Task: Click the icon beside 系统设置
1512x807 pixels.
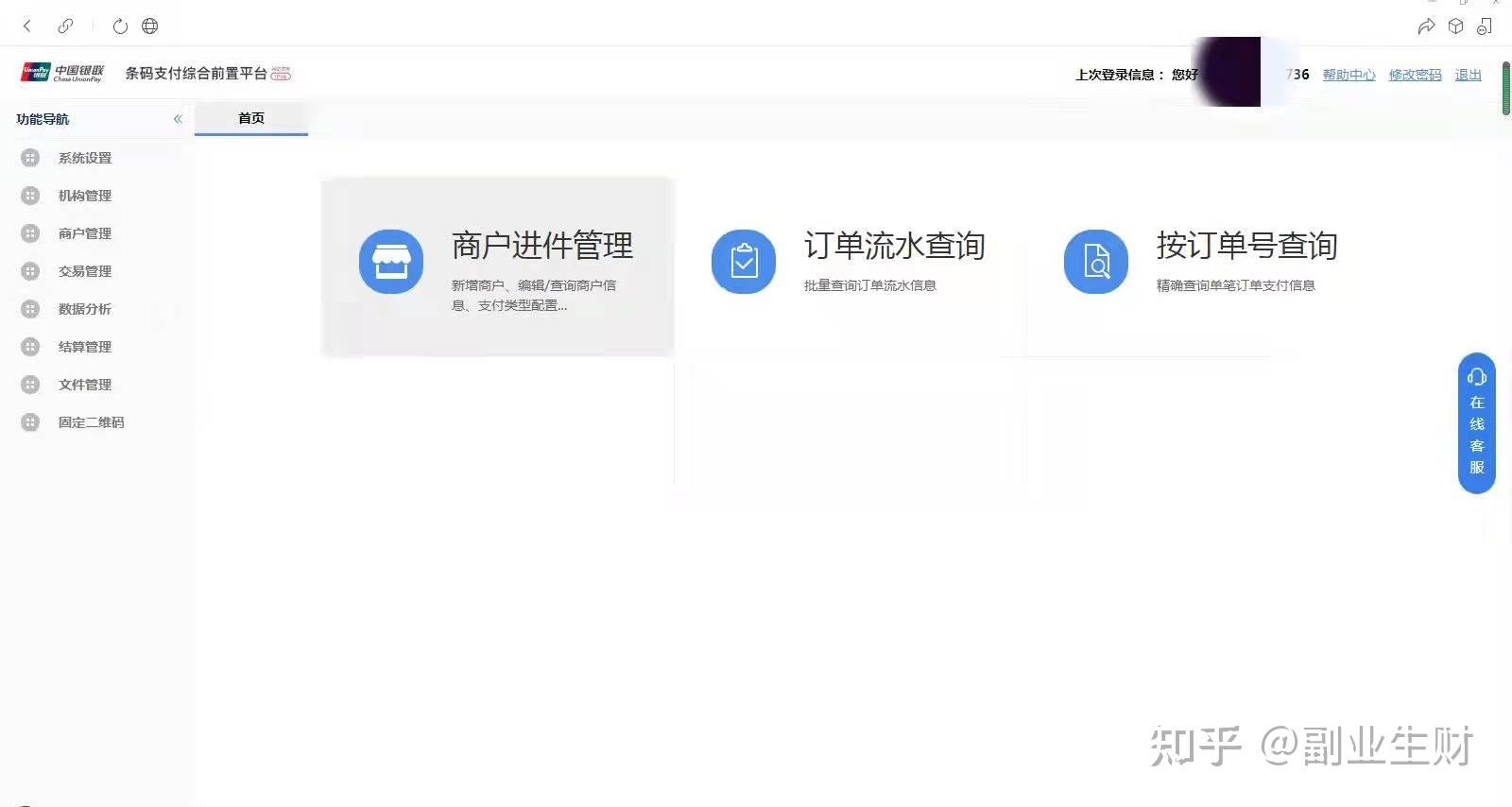Action: click(x=30, y=158)
